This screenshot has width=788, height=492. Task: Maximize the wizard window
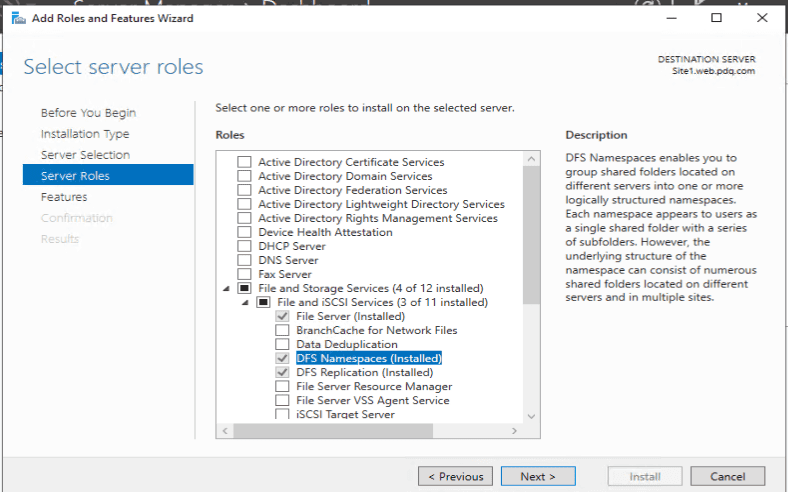(x=717, y=18)
